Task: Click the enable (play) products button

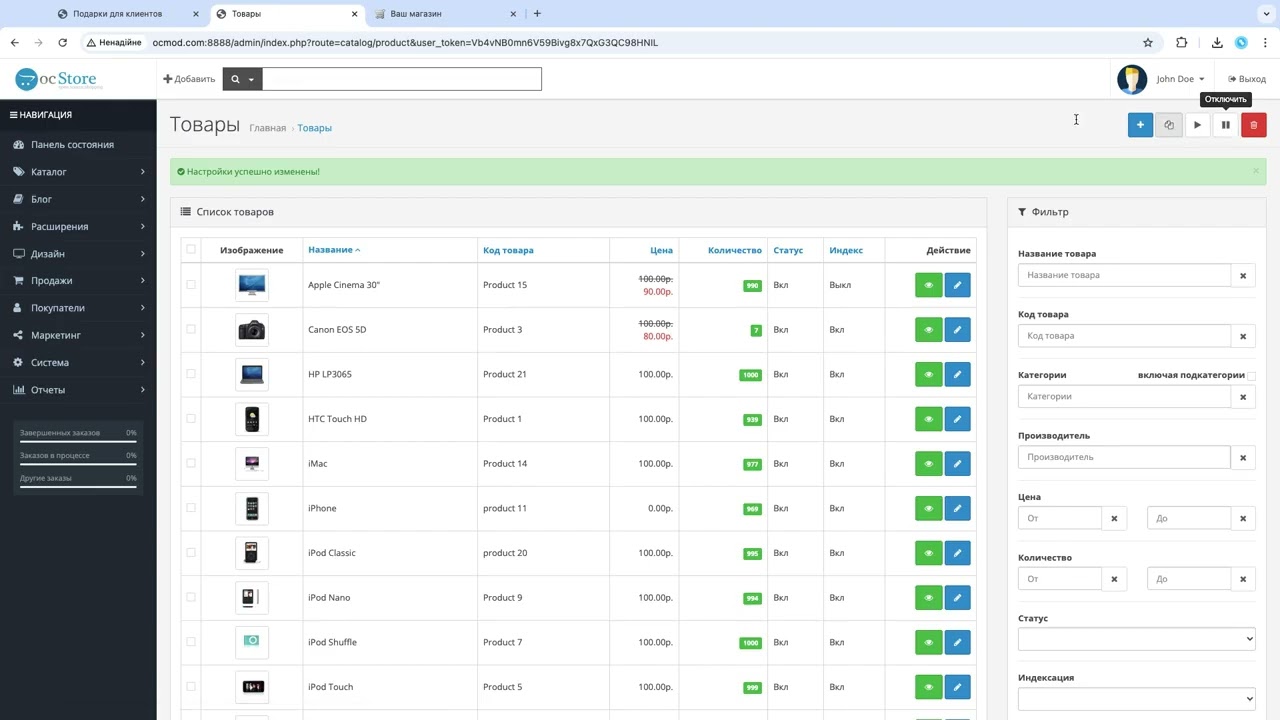Action: click(x=1197, y=125)
